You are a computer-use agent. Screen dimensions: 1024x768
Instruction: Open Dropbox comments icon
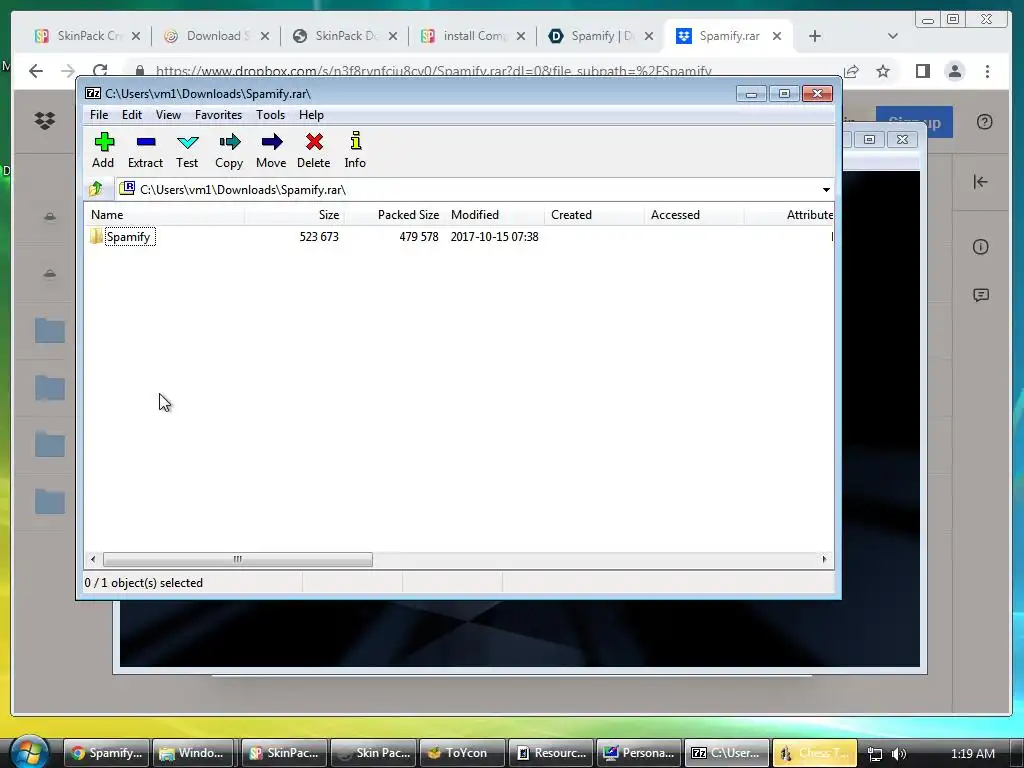[x=980, y=295]
